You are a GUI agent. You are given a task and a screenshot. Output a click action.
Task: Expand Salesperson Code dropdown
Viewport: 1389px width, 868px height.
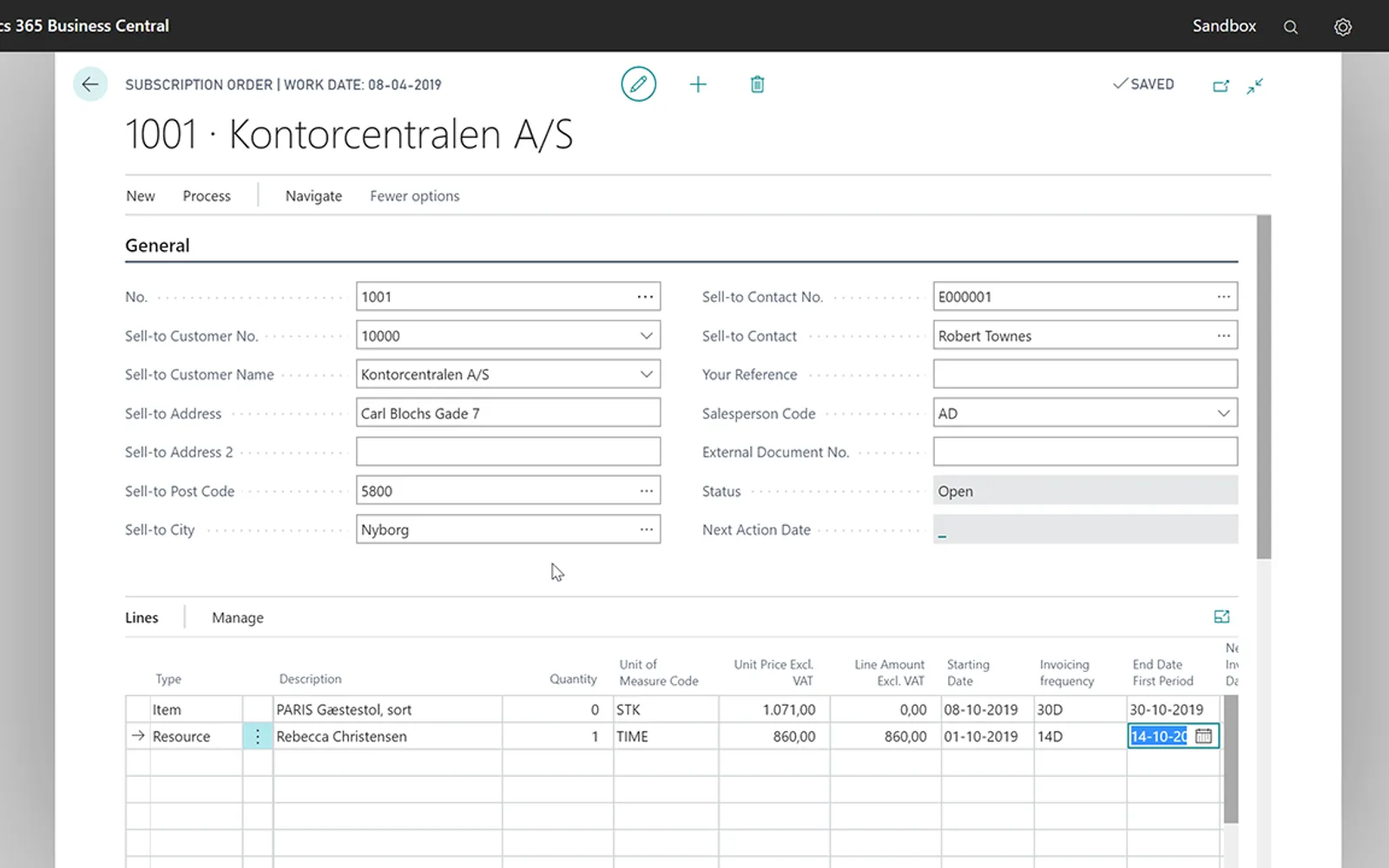click(x=1223, y=413)
